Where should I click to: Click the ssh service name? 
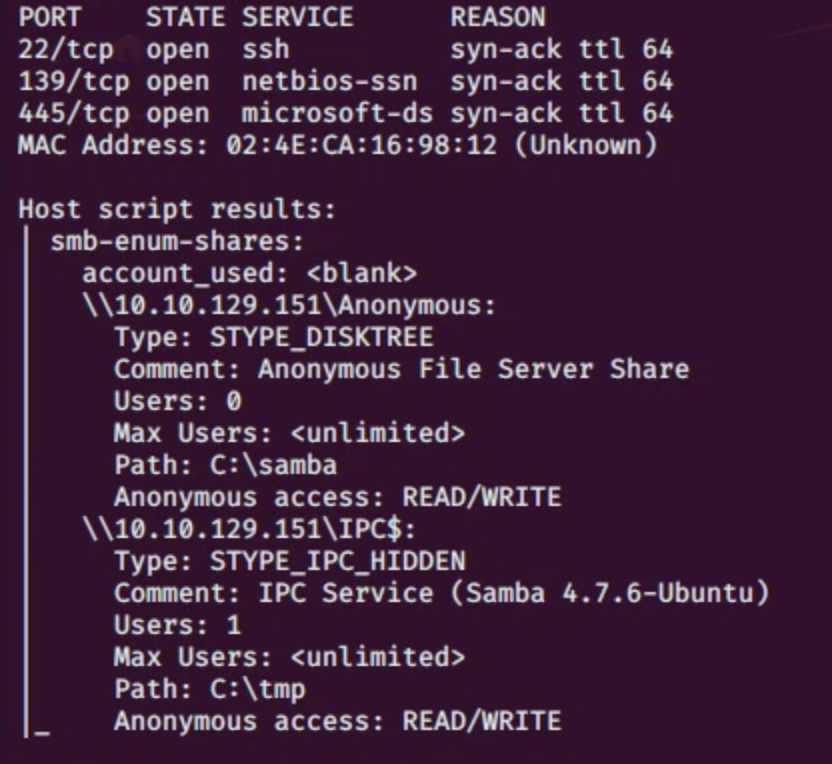(x=265, y=50)
